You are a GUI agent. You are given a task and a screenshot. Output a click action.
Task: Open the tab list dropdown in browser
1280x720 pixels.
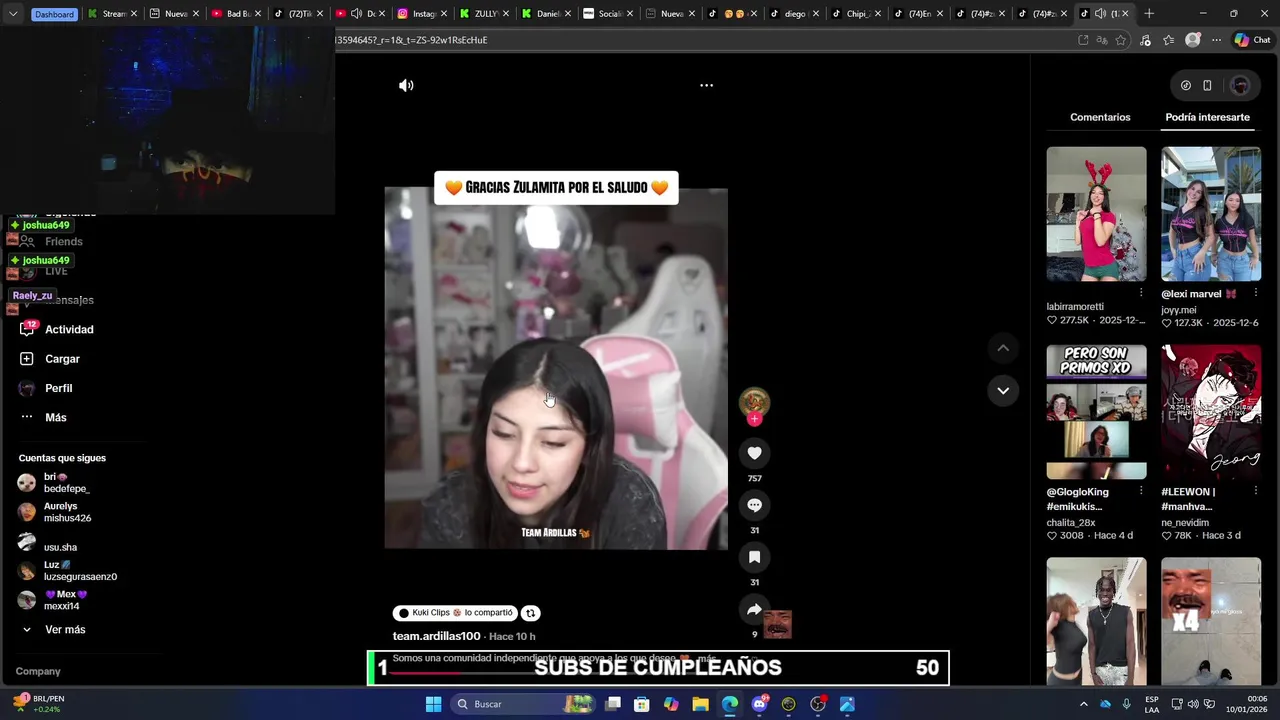[13, 14]
